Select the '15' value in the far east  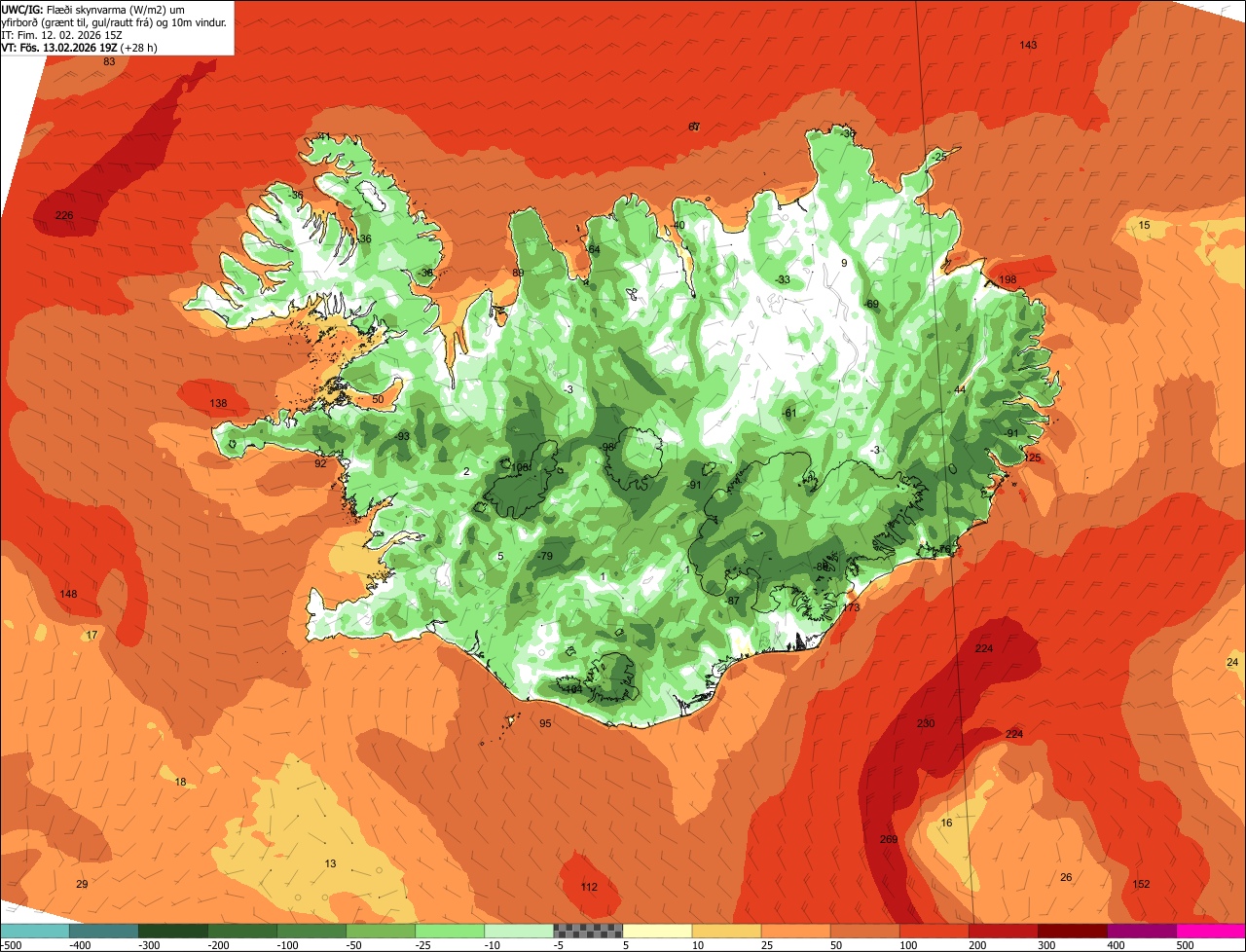tap(1144, 225)
